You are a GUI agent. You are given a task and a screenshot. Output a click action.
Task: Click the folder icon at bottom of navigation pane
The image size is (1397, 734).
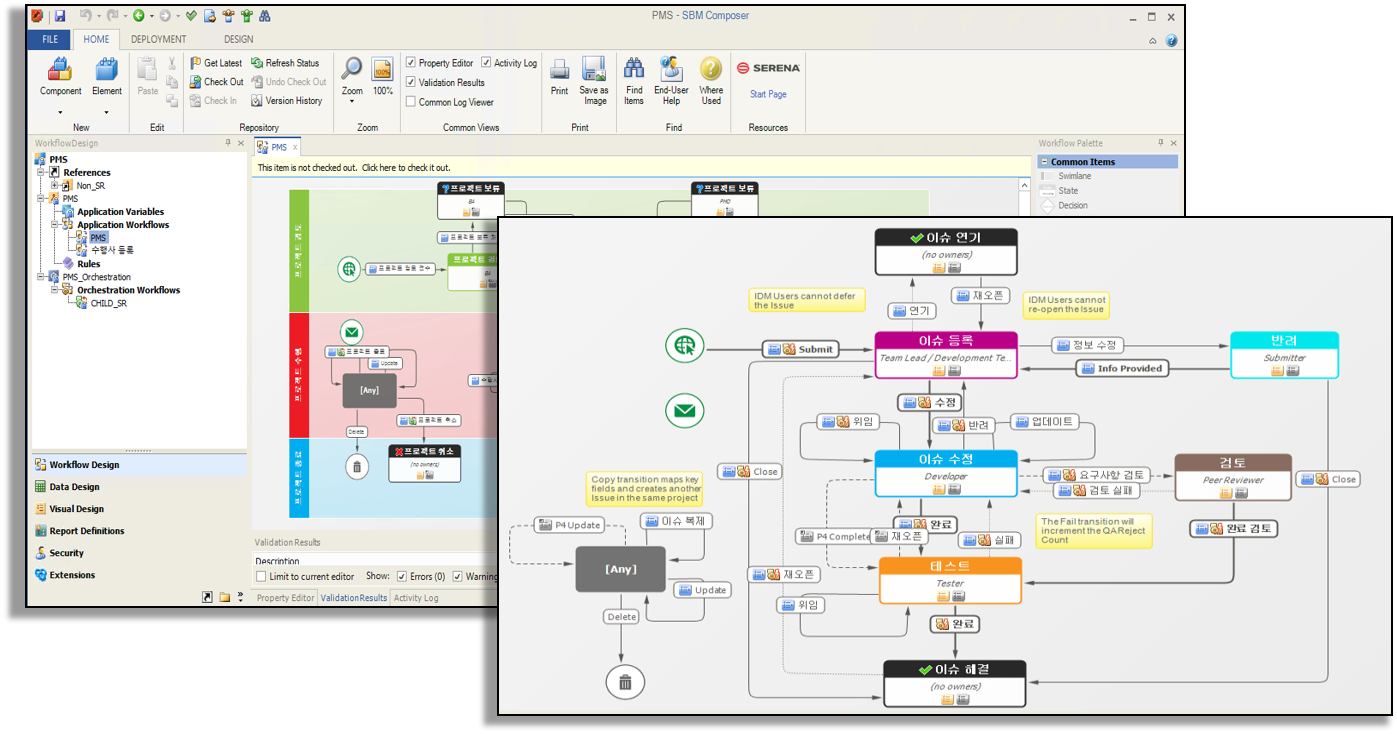224,597
